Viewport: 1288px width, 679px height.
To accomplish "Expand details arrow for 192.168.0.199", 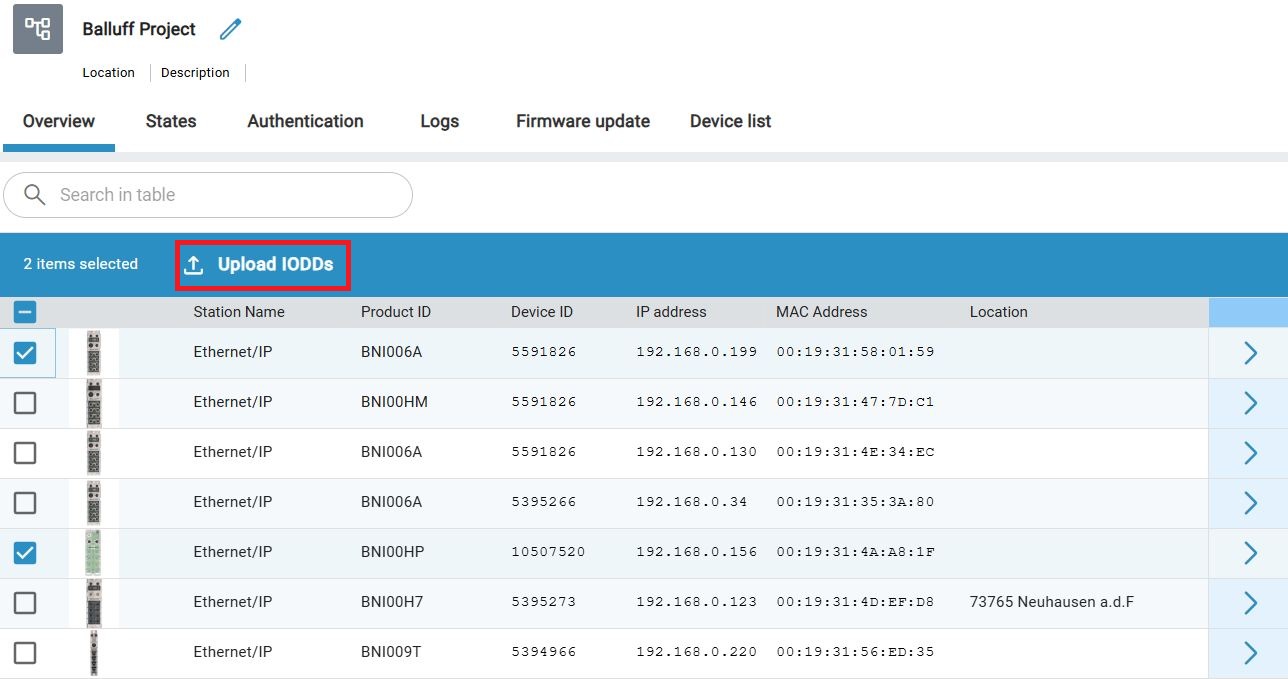I will pyautogui.click(x=1250, y=353).
